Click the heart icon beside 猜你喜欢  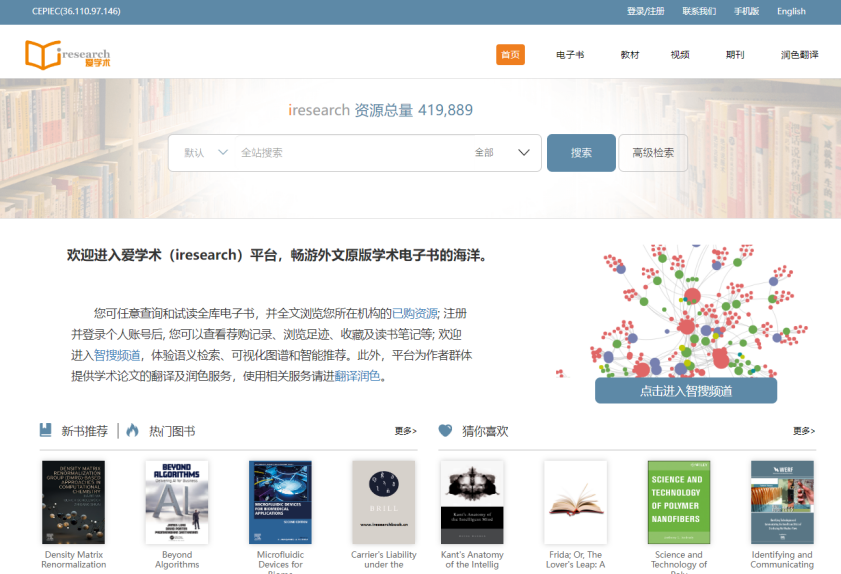445,430
